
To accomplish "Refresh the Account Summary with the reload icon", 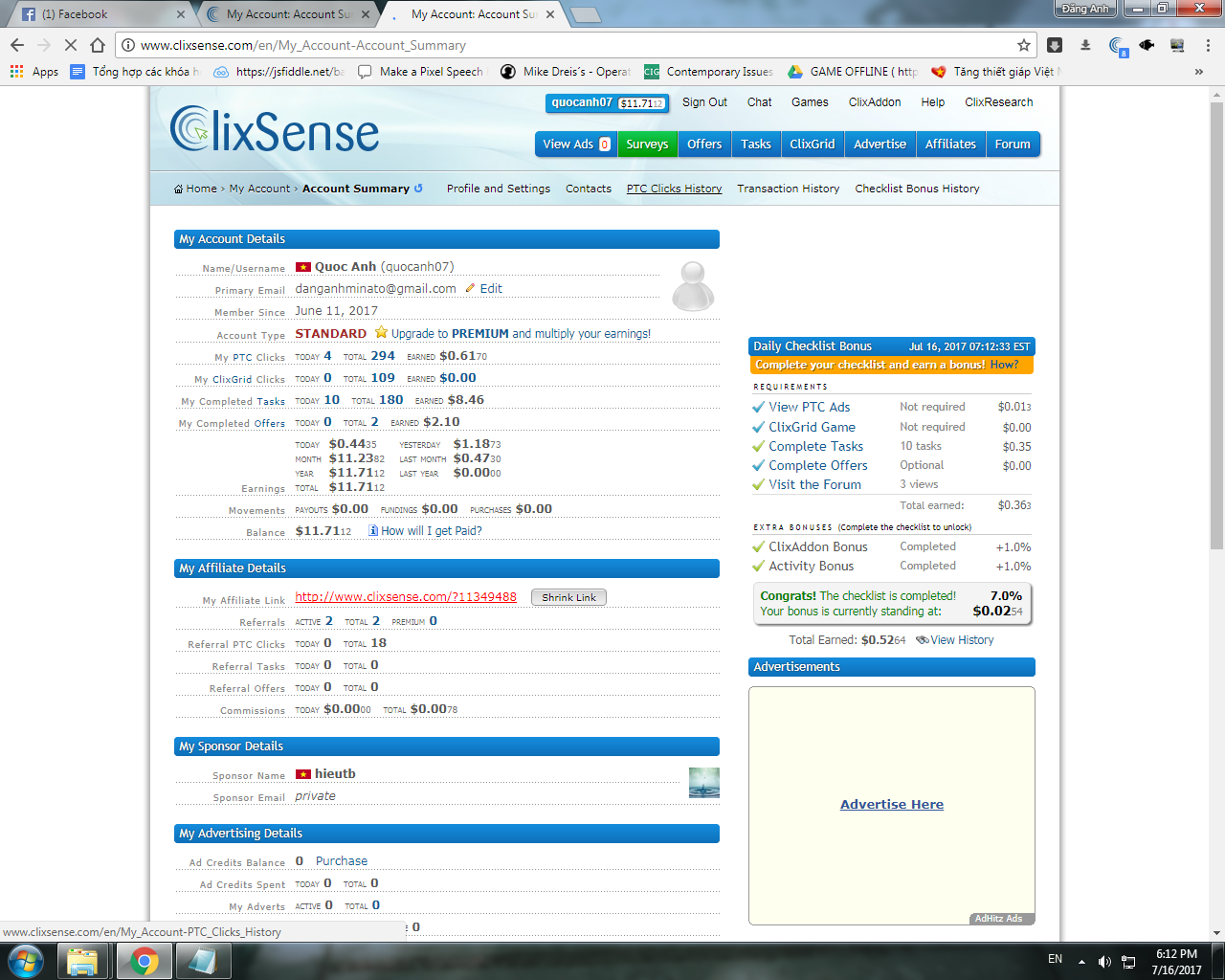I will (418, 189).
